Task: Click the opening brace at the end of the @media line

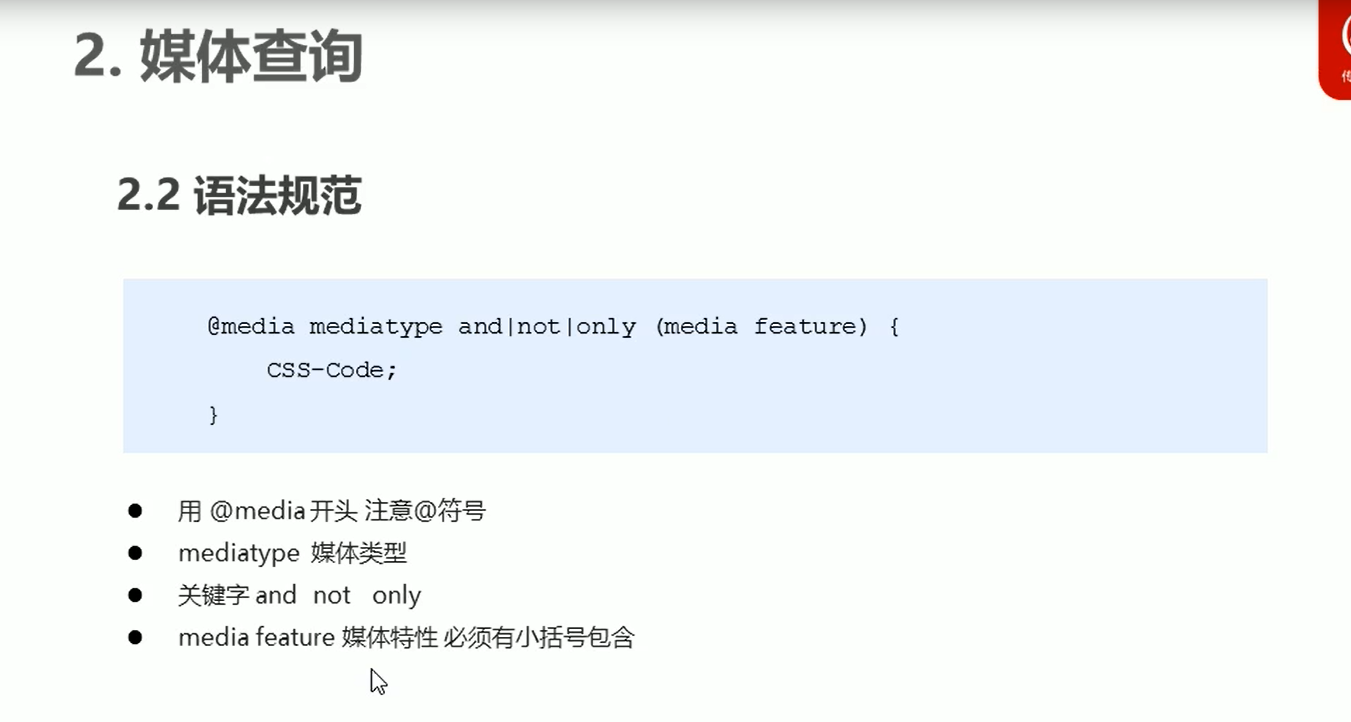Action: (893, 327)
